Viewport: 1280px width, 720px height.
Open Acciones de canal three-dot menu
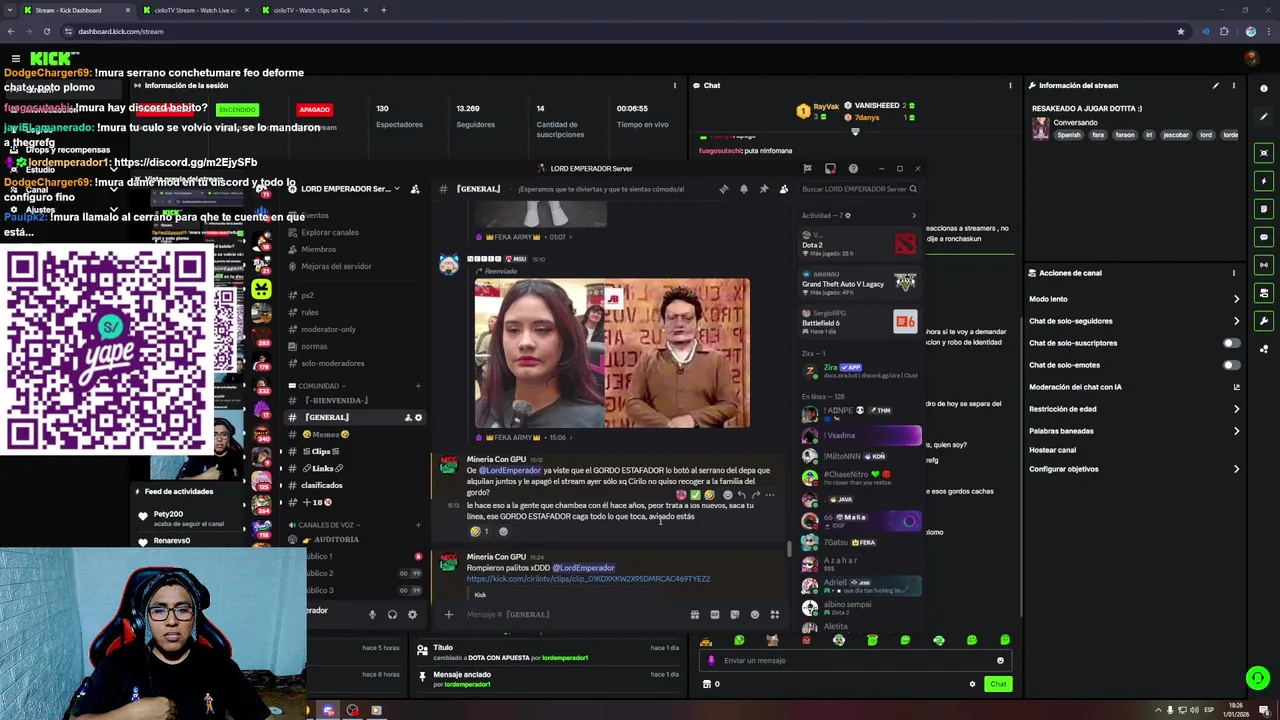[1233, 273]
